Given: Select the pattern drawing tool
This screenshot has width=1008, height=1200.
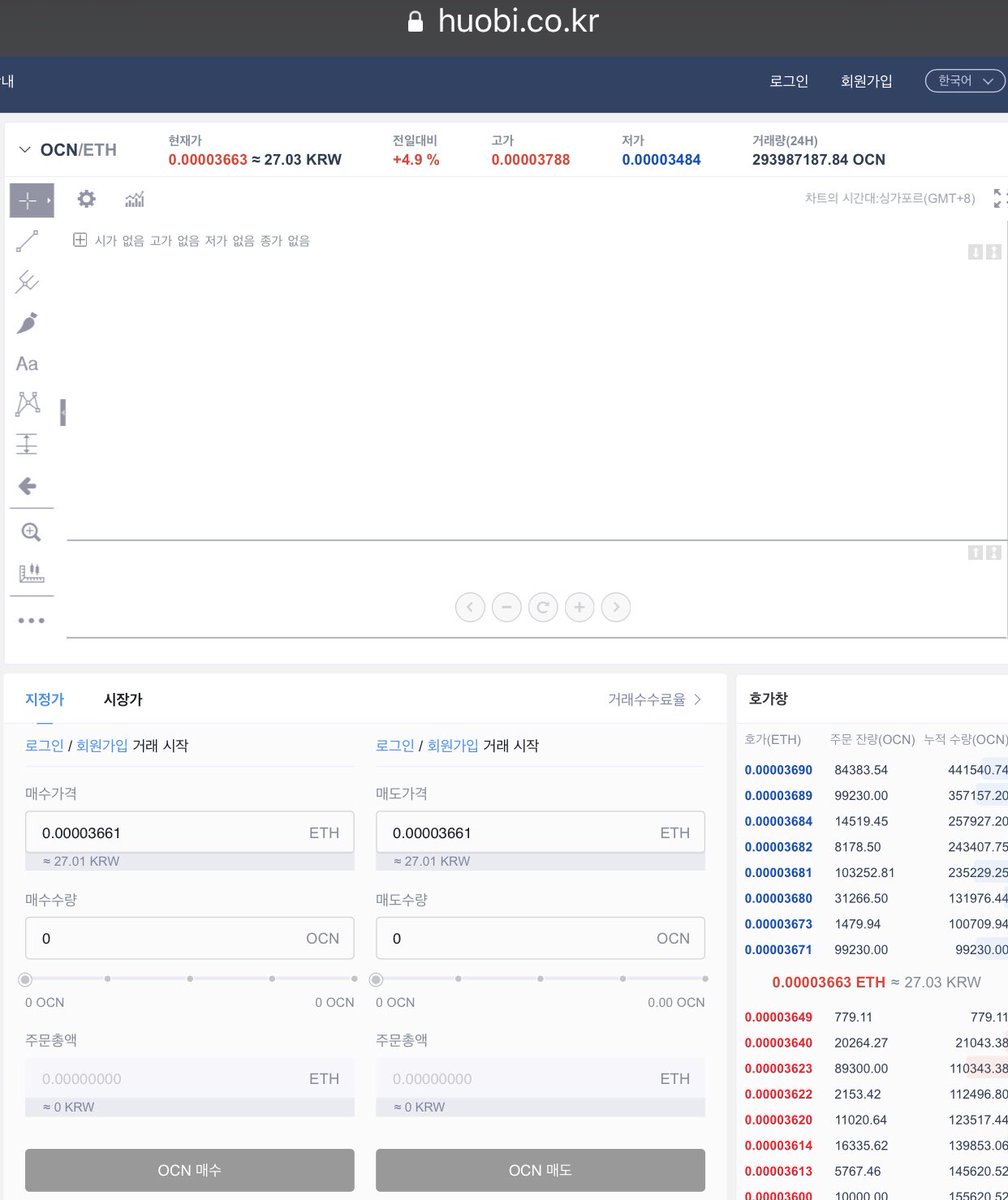Looking at the screenshot, I should coord(27,404).
